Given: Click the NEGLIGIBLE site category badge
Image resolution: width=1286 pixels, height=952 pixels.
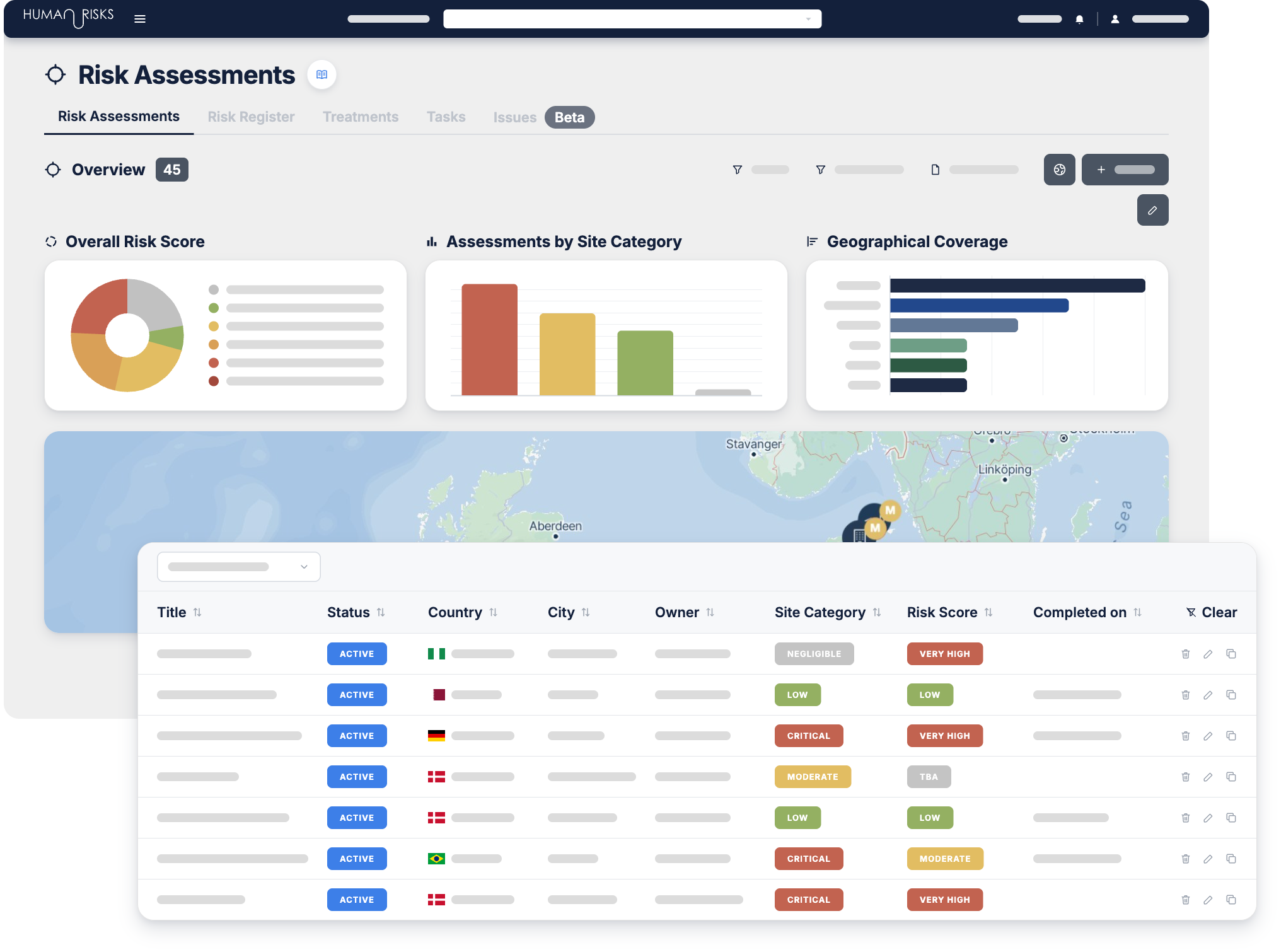Looking at the screenshot, I should [x=814, y=654].
